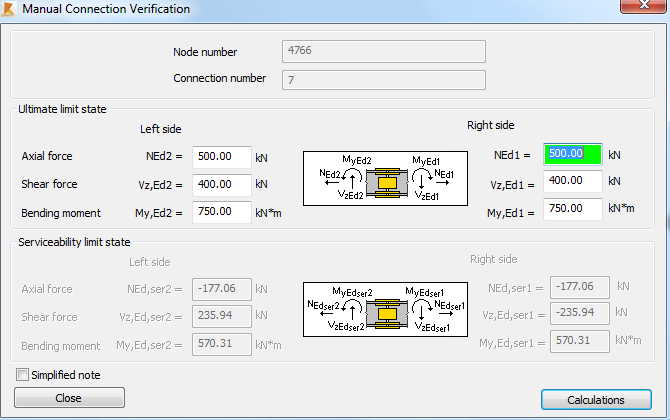Click the Robot app icon in title bar
The height and width of the screenshot is (420, 670).
tap(9, 9)
